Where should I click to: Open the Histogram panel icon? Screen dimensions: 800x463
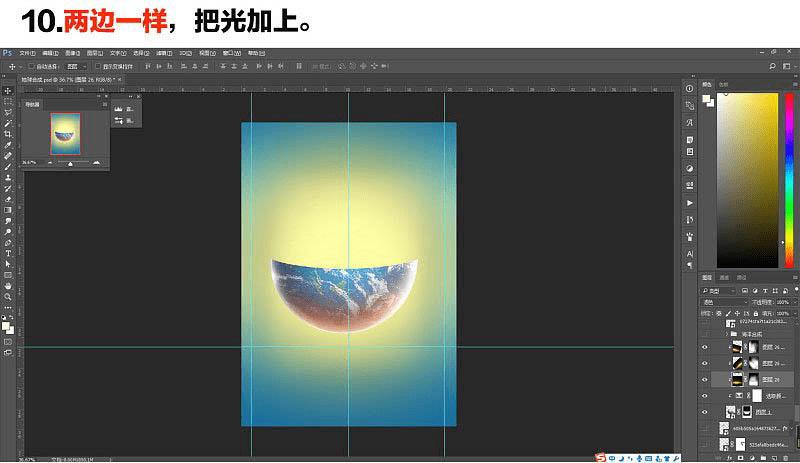[118, 109]
